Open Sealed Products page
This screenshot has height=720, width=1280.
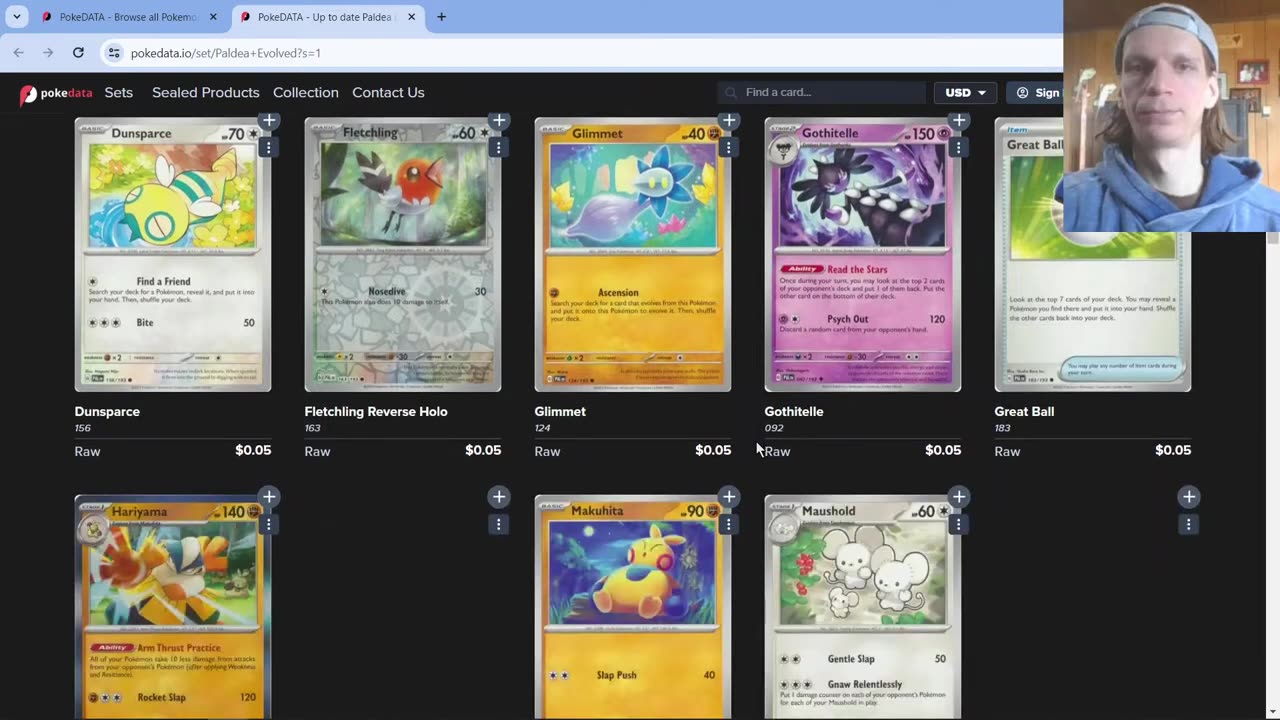(205, 92)
